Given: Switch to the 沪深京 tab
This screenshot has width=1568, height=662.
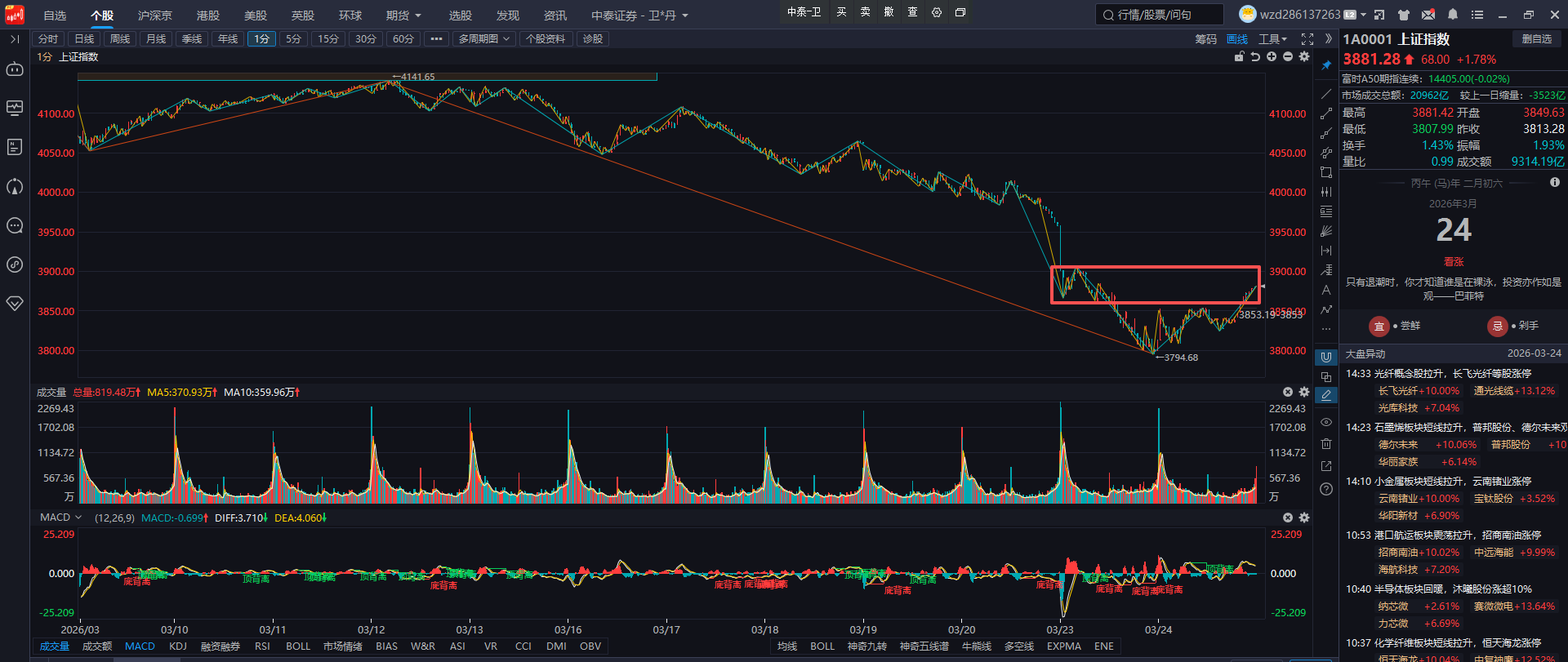Looking at the screenshot, I should [x=154, y=16].
